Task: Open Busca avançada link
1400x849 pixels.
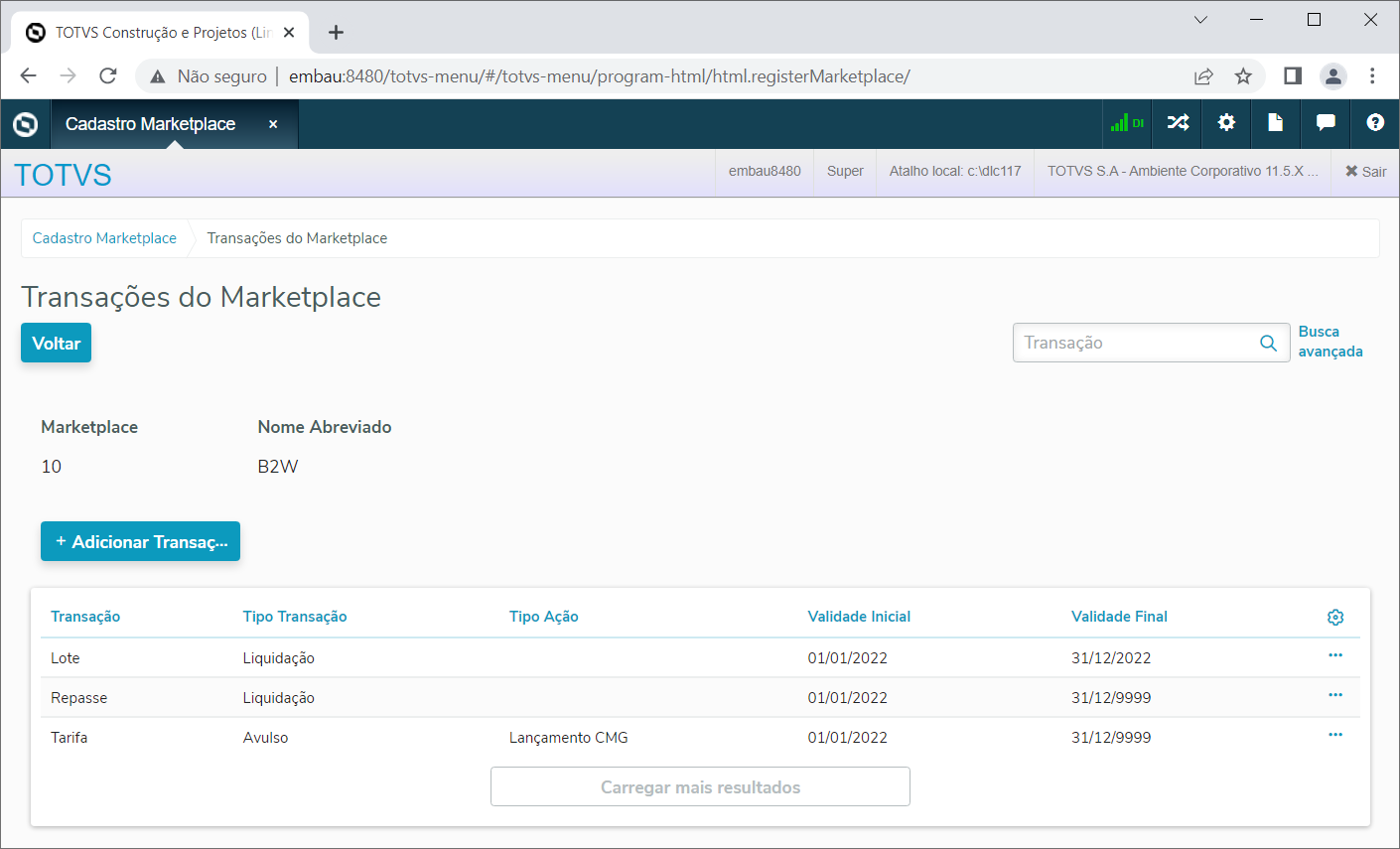Action: tap(1330, 342)
